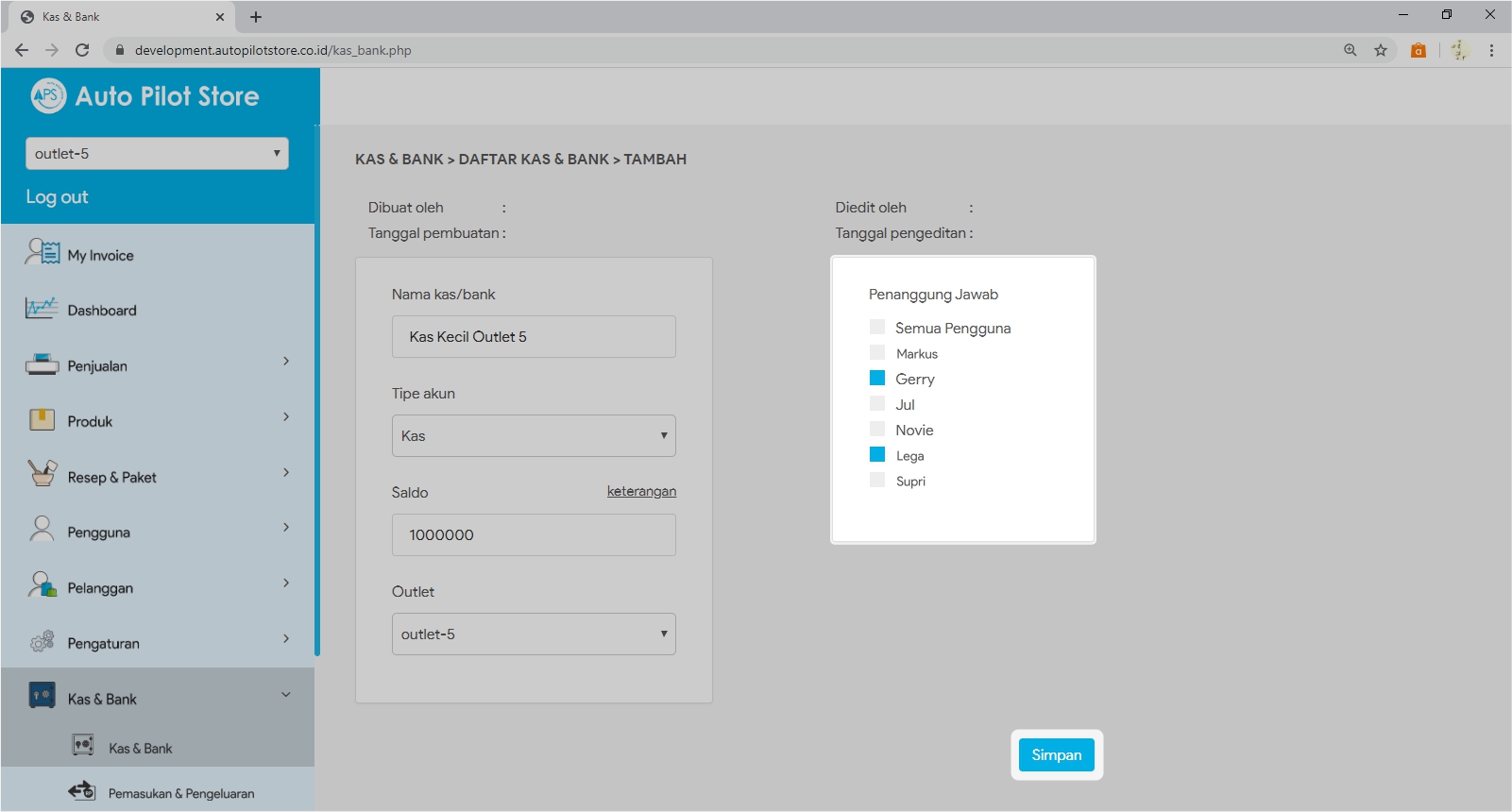The image size is (1512, 812).
Task: Click the Pelanggan customer icon
Action: click(x=42, y=586)
